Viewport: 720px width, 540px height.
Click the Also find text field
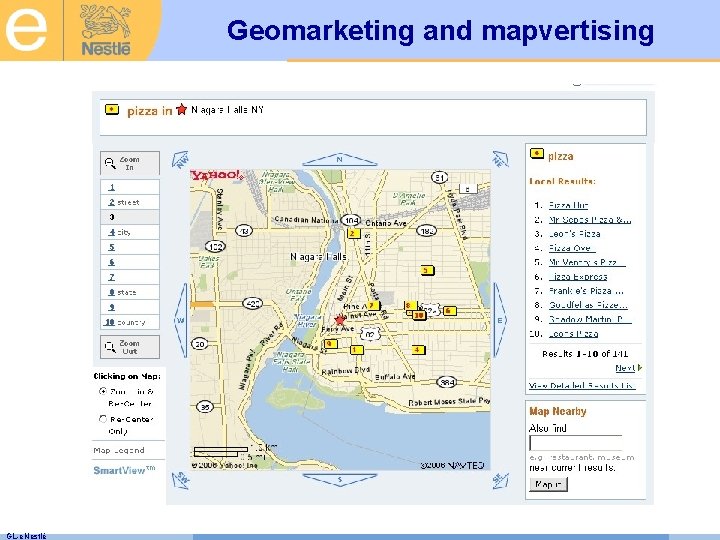576,443
